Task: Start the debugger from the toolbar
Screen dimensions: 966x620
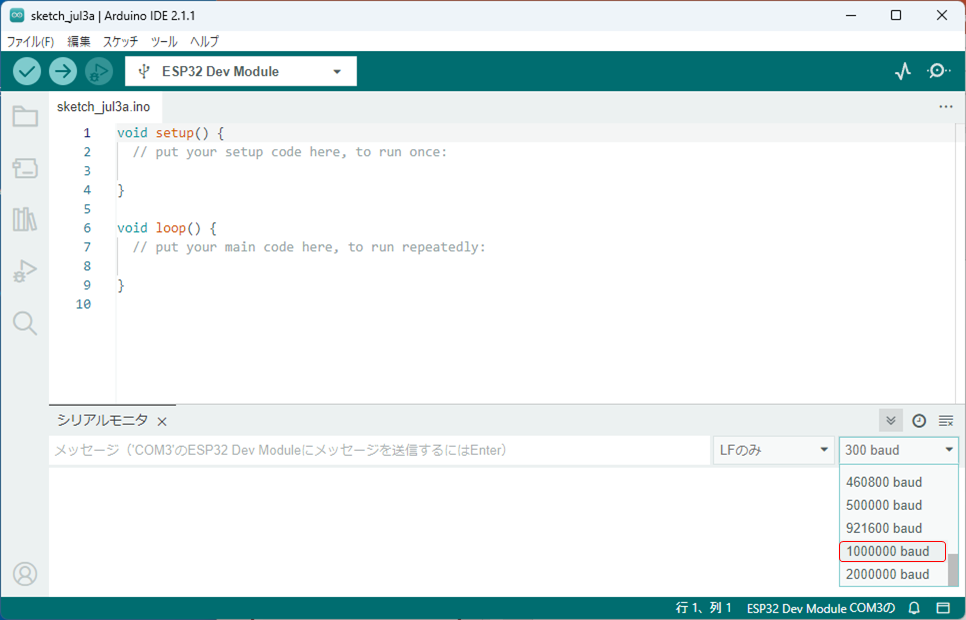Action: (99, 71)
